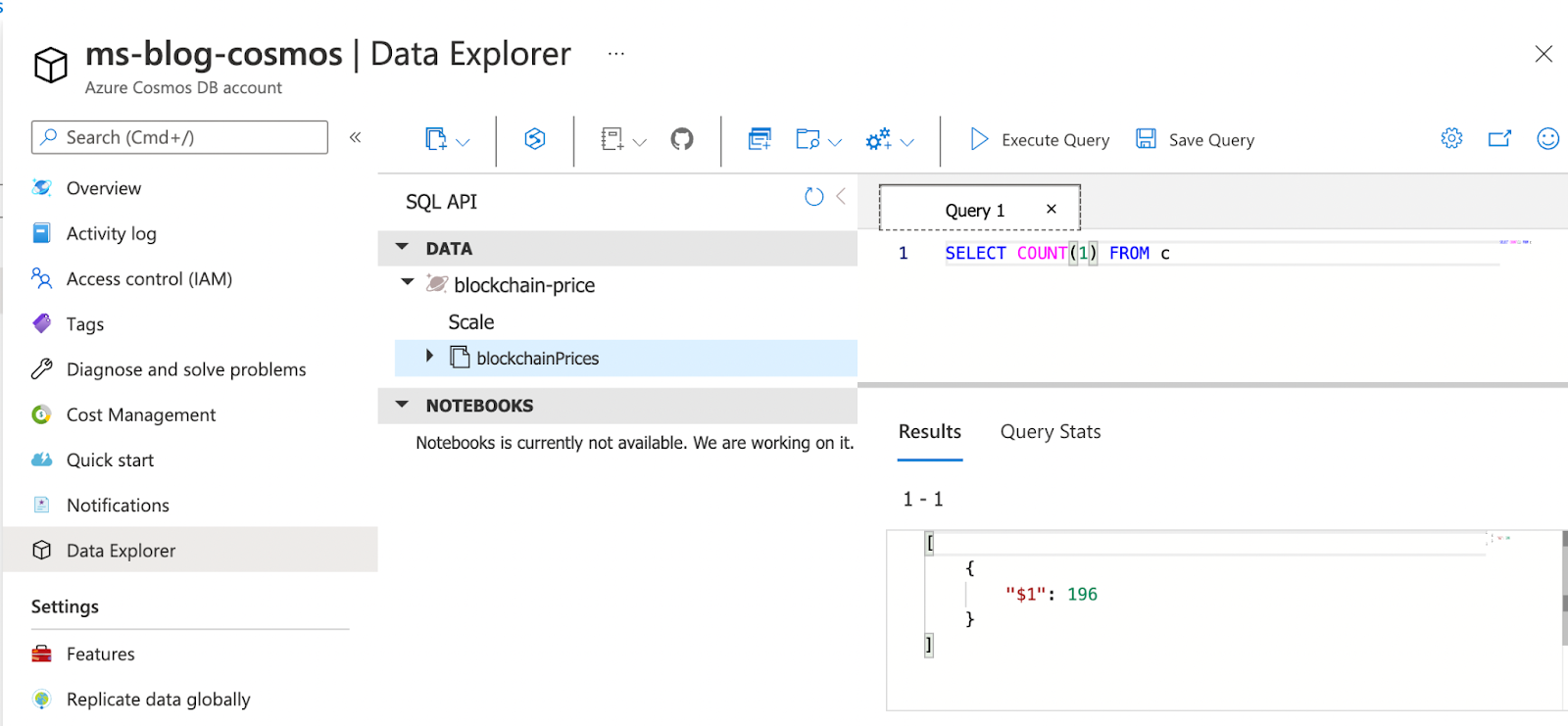Screen dimensions: 1568x726
Task: Focus the Search (Cmd+/) box
Action: (x=179, y=137)
